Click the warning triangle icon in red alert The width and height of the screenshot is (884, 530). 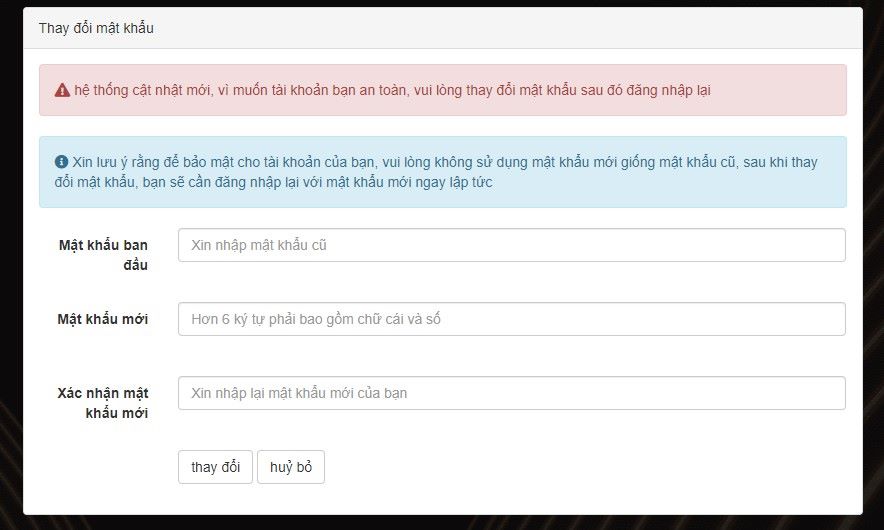[x=62, y=90]
